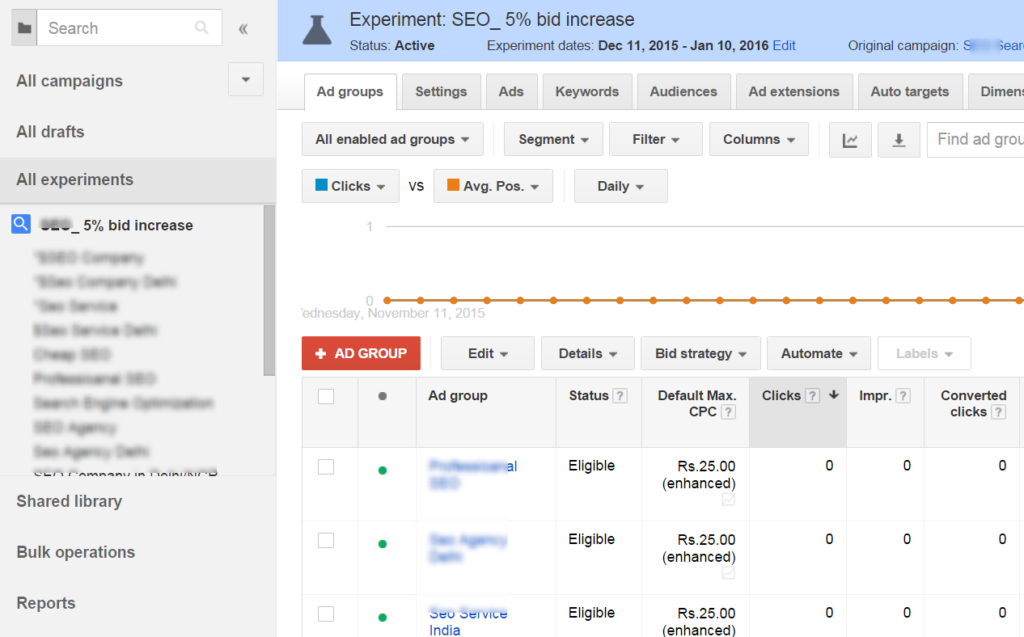Change the Daily chart interval dropdown
Screen dimensions: 1024x637
click(x=620, y=186)
